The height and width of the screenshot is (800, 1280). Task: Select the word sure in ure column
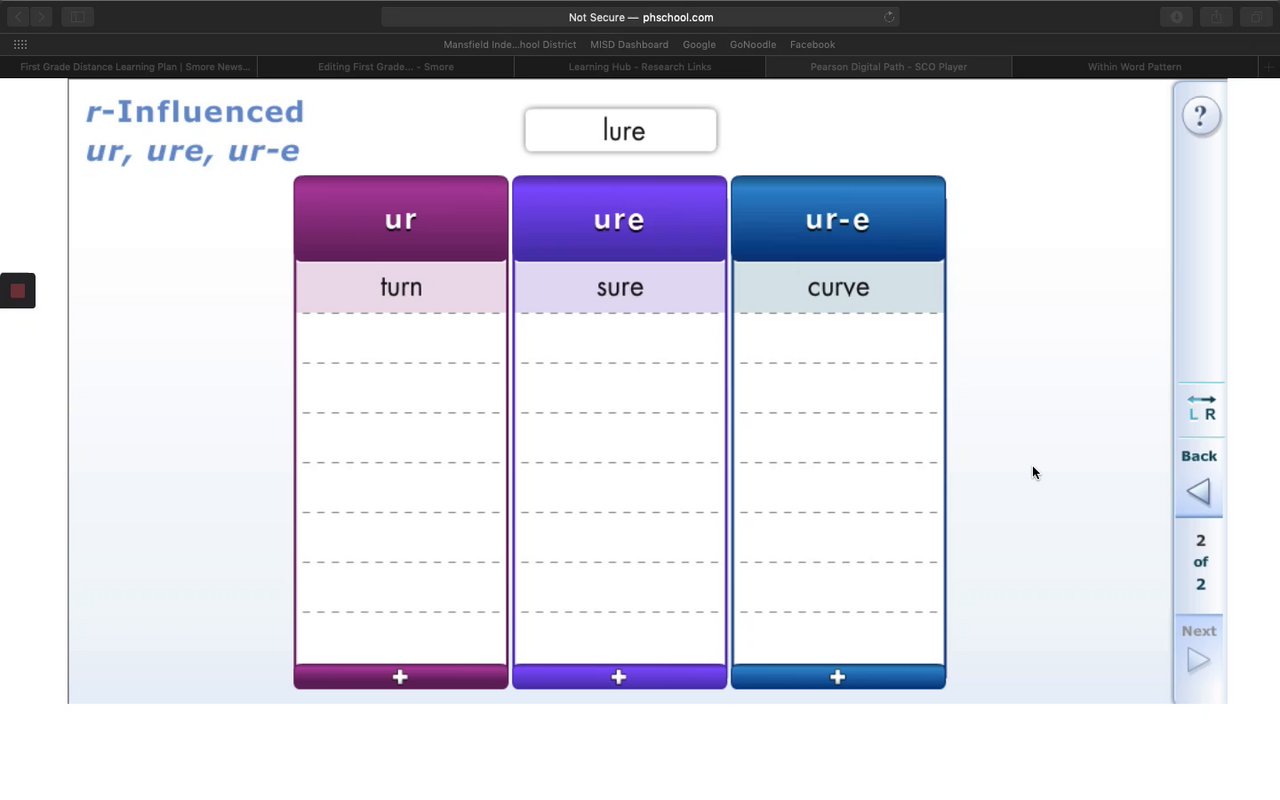620,287
